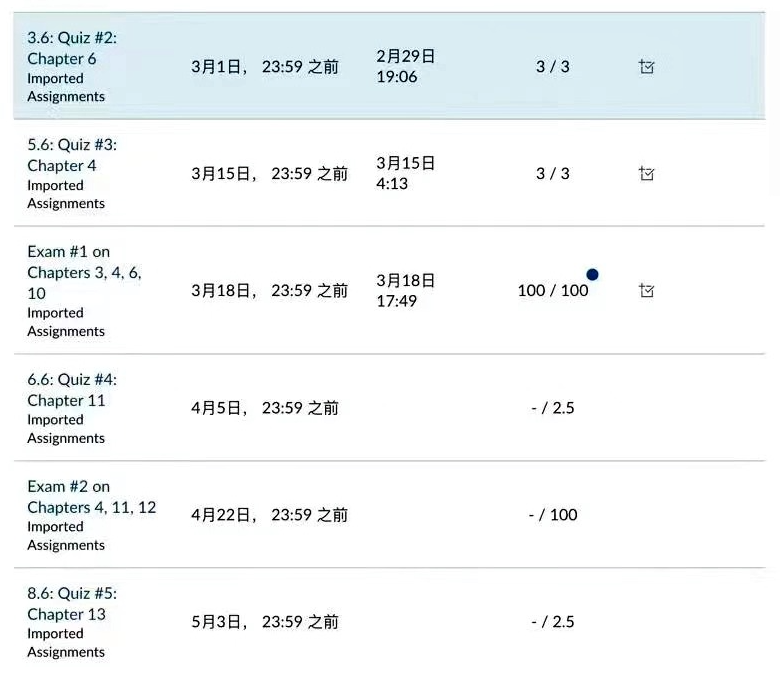The height and width of the screenshot is (681, 780).
Task: Open scoring details icon for Quiz #2 row
Action: (x=647, y=67)
